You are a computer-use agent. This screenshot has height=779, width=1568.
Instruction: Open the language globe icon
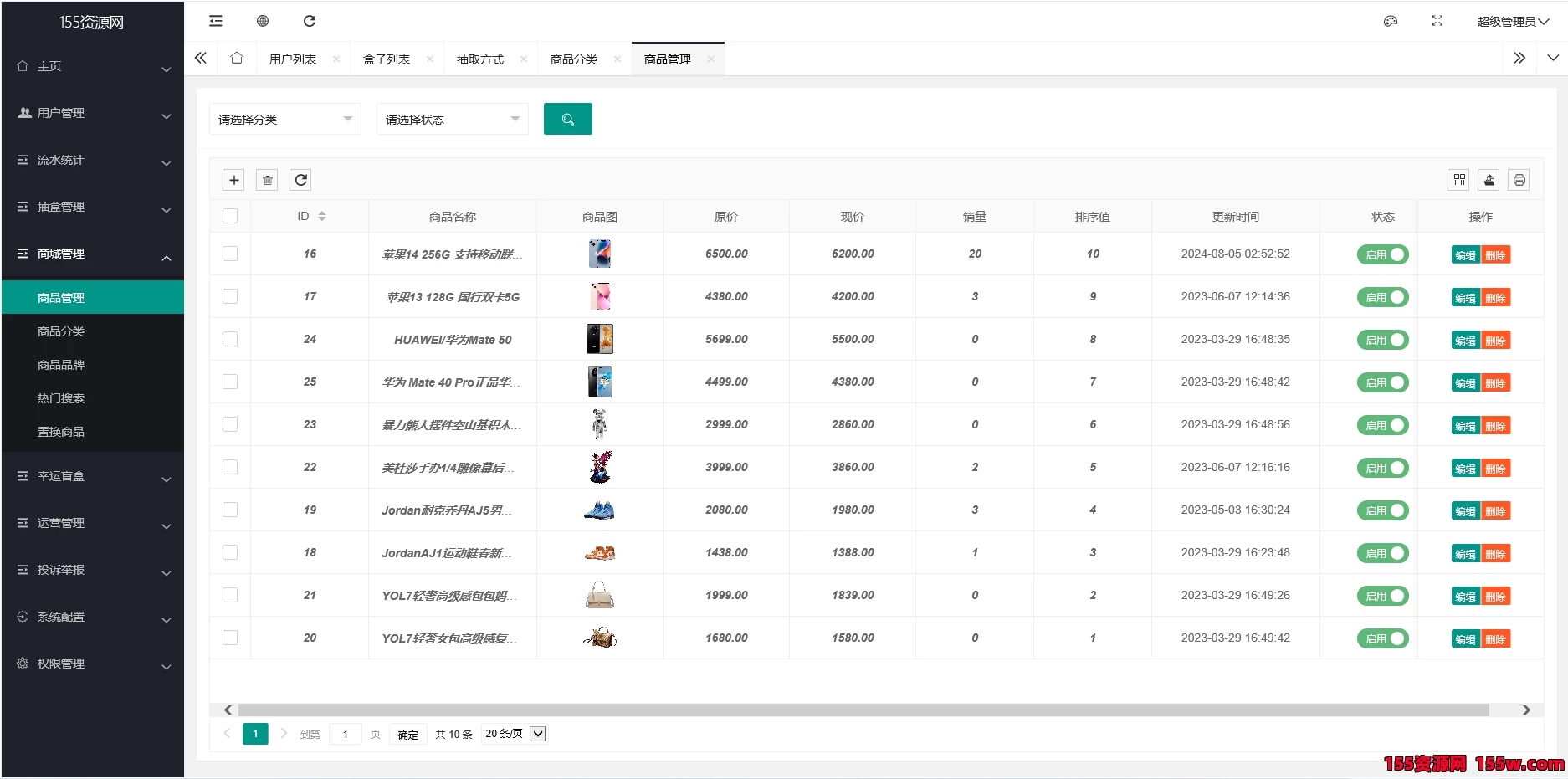262,20
